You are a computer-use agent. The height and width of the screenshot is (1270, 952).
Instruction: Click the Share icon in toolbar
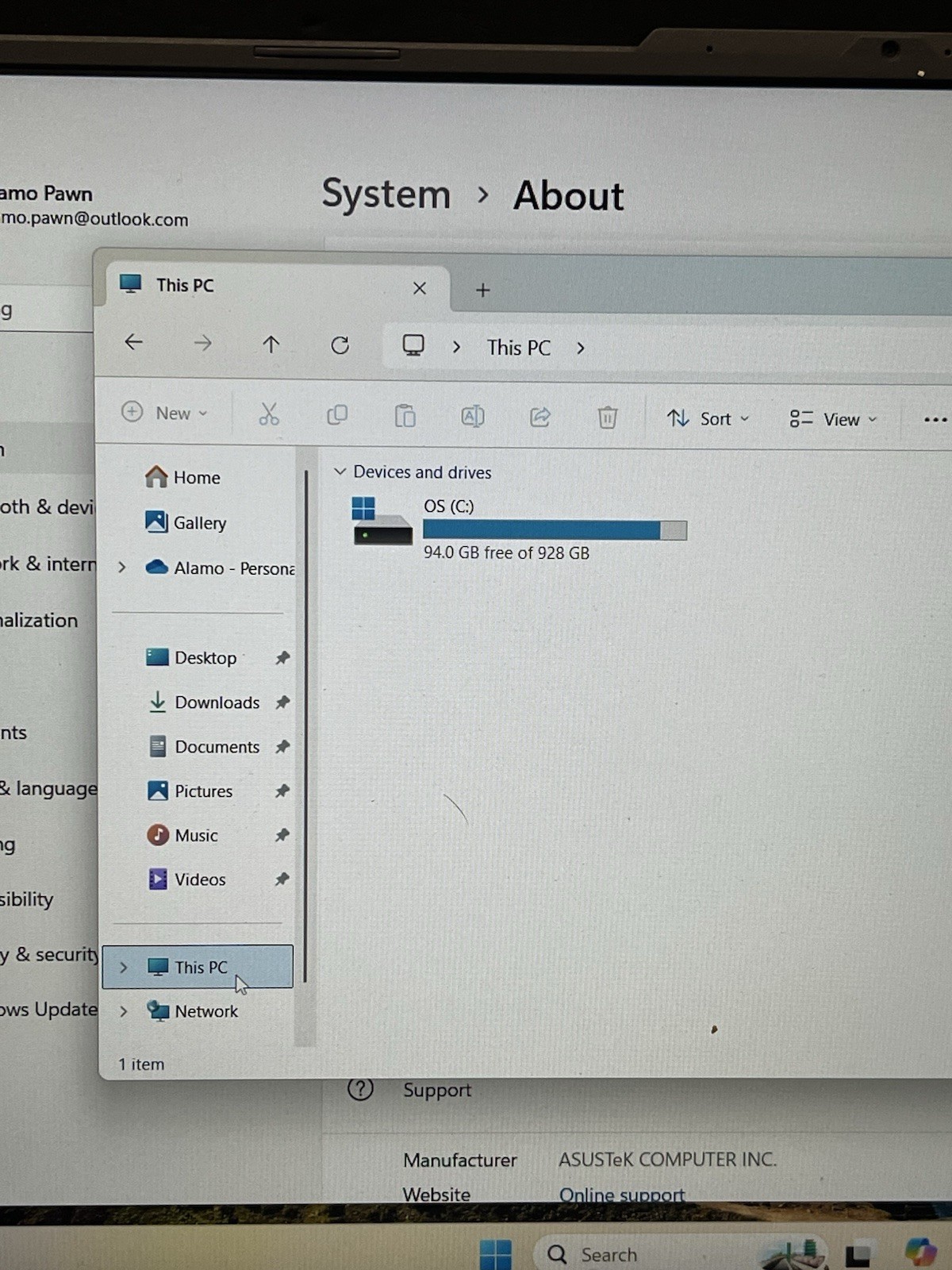coord(540,417)
